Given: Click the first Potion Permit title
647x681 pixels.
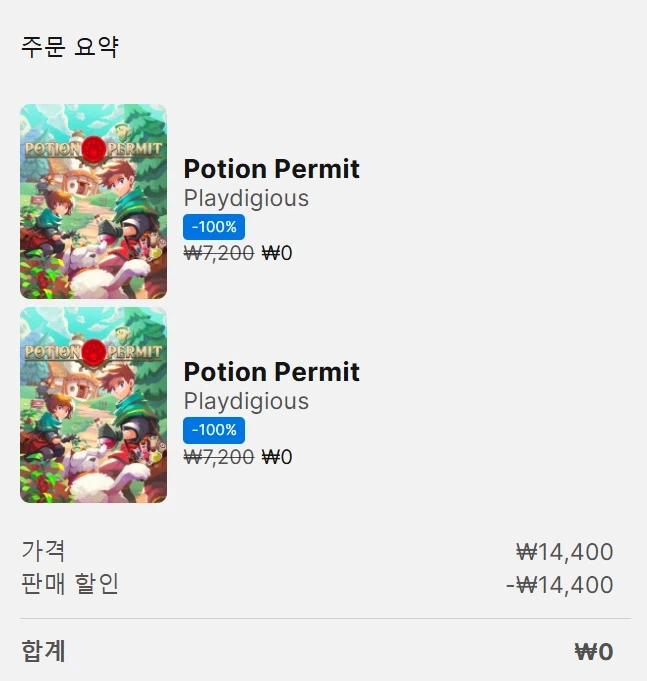Looking at the screenshot, I should (x=271, y=169).
